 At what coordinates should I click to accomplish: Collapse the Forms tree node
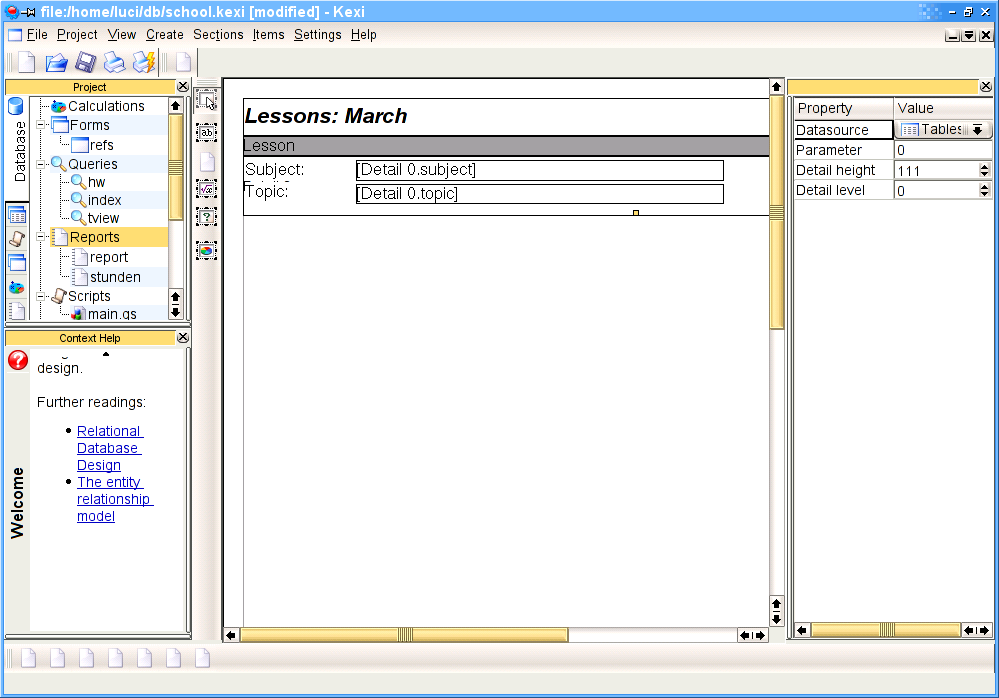click(41, 125)
